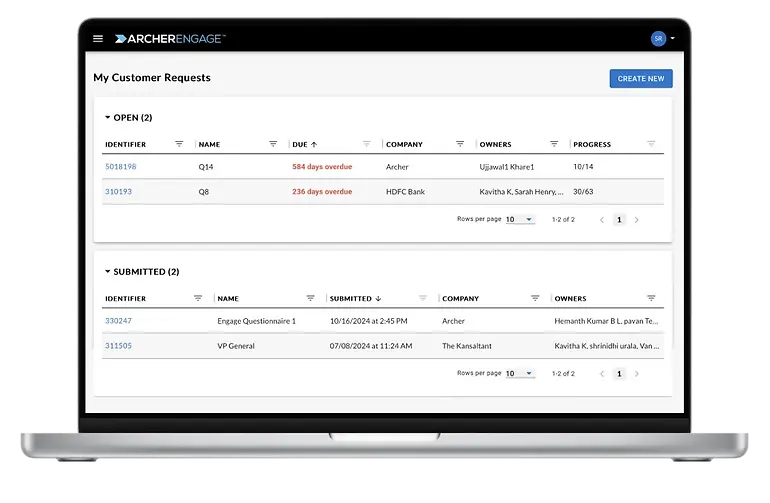Filter Open table by Name
The image size is (770, 503).
[x=273, y=144]
